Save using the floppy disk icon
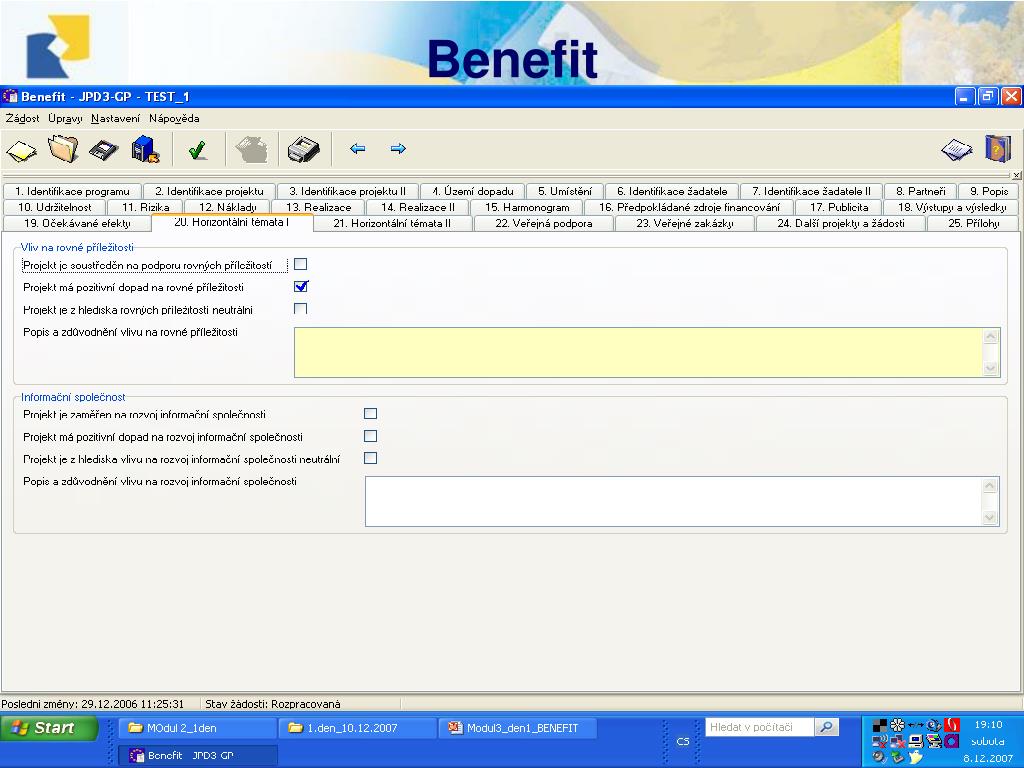This screenshot has height=768, width=1024. [104, 150]
